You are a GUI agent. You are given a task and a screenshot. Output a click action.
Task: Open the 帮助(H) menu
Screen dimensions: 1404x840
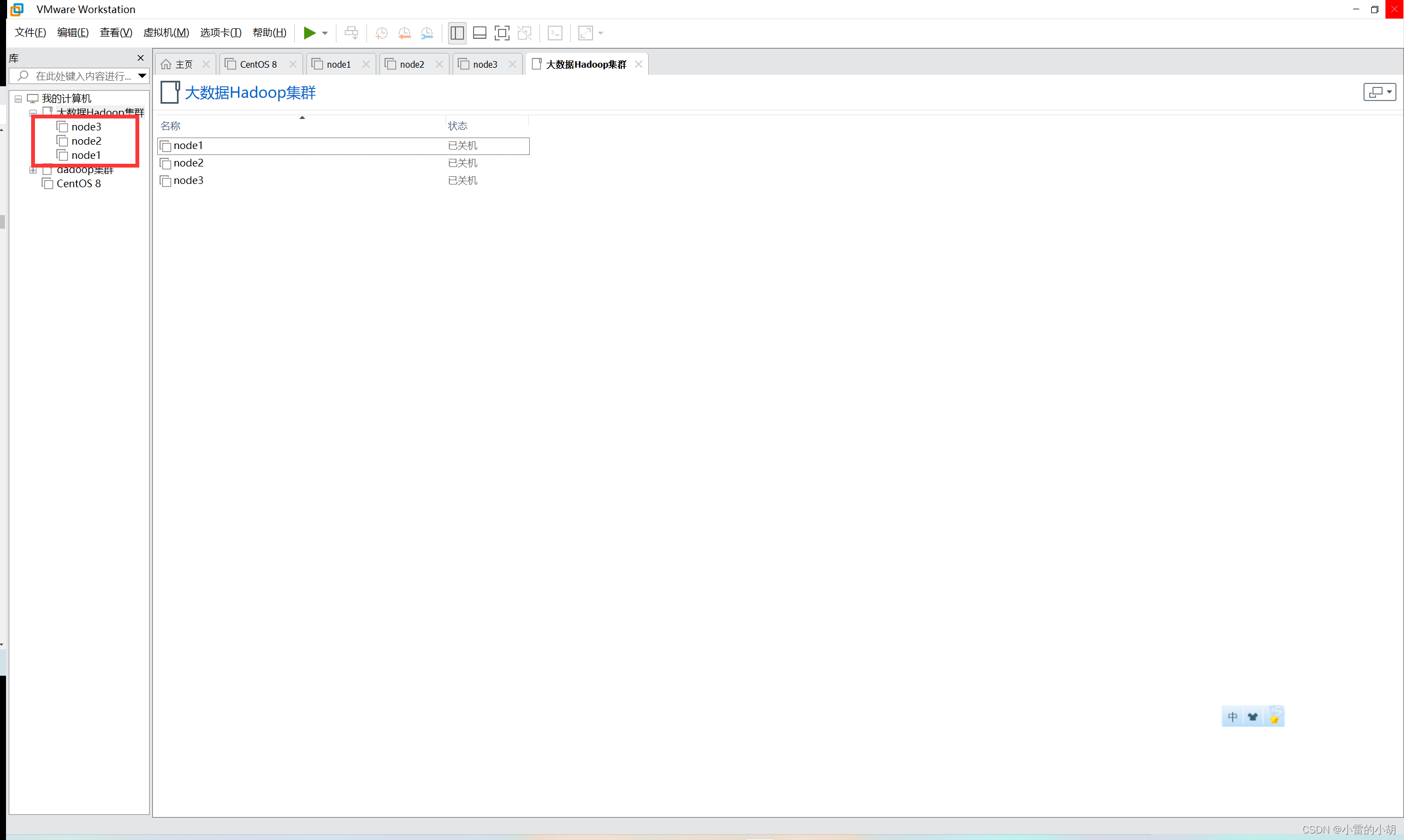click(270, 33)
